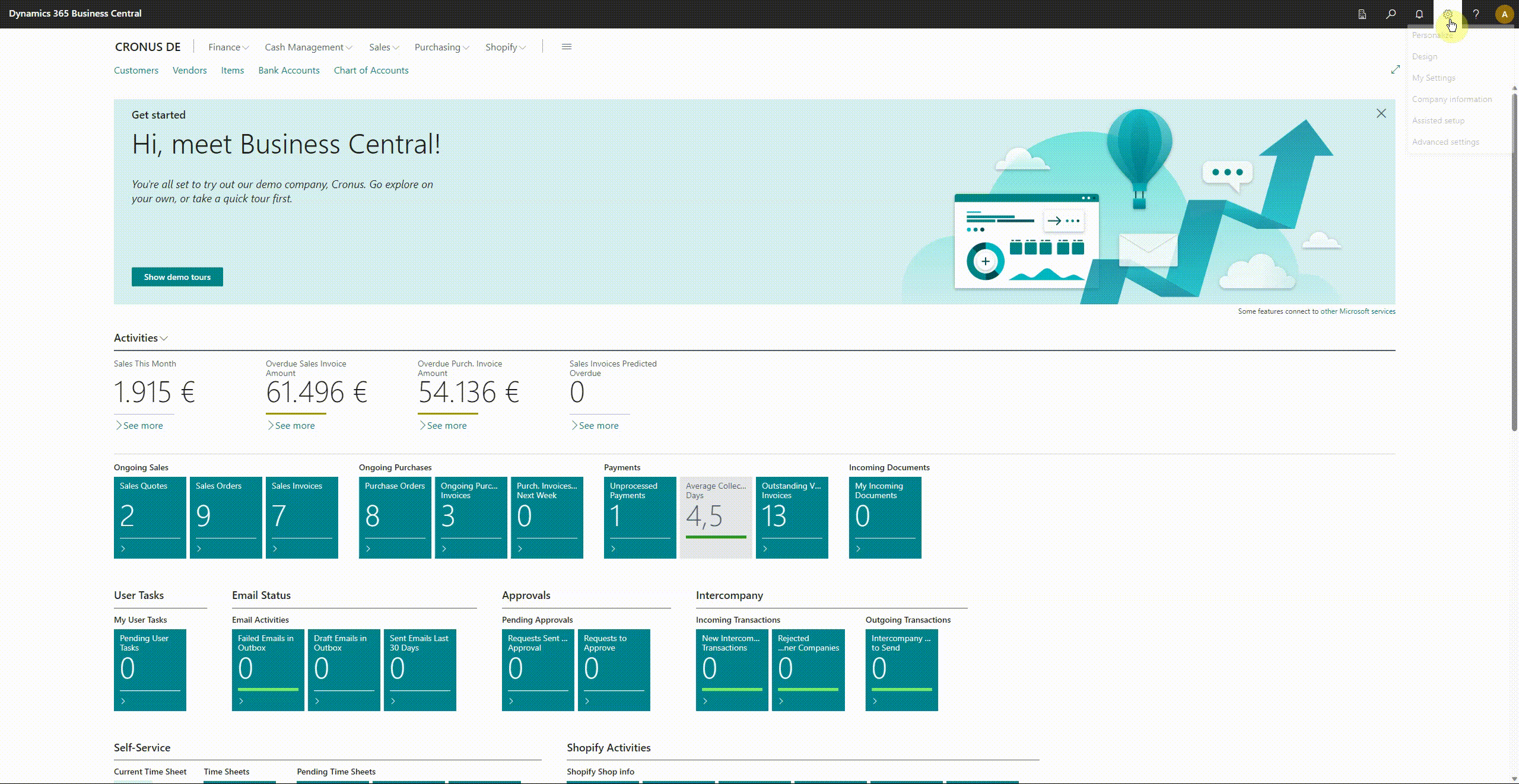1519x784 pixels.
Task: Open the Shopify navigation menu
Action: 505,47
